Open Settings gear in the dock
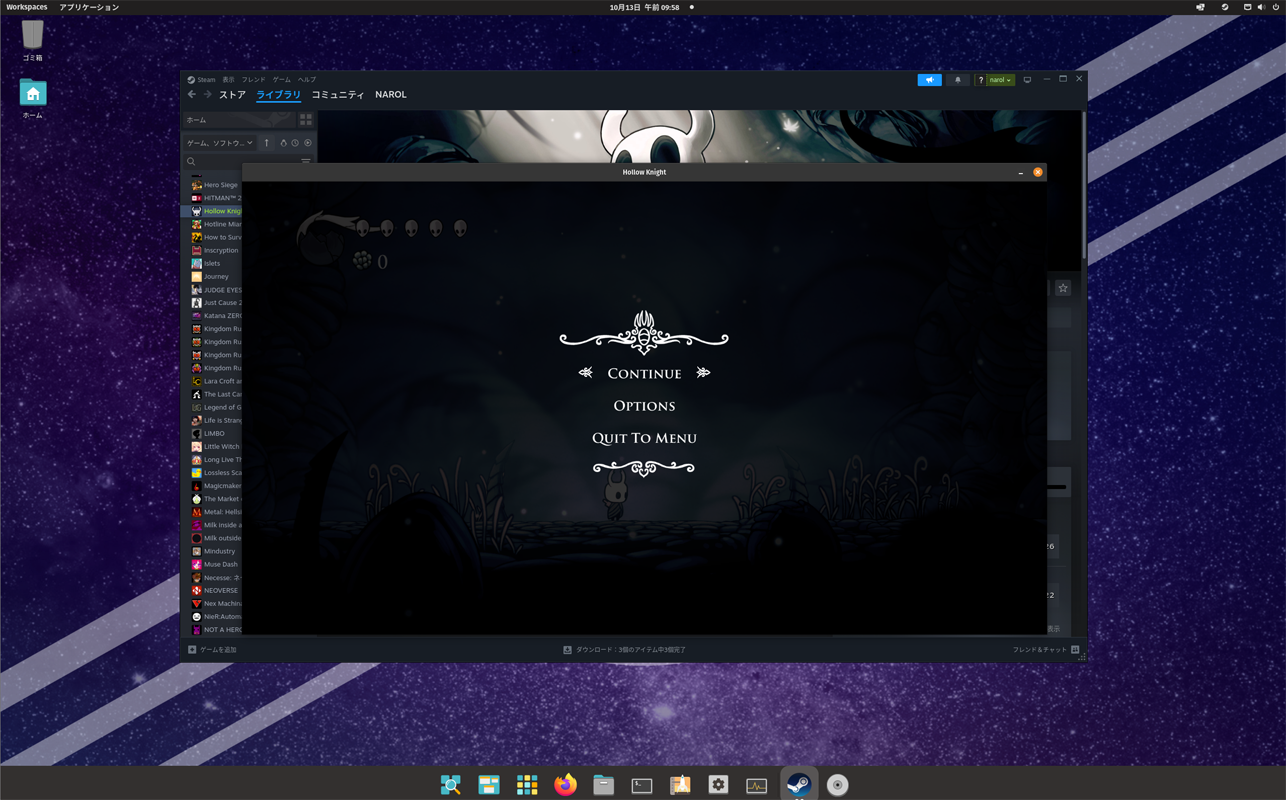Viewport: 1286px width, 800px height. (718, 785)
